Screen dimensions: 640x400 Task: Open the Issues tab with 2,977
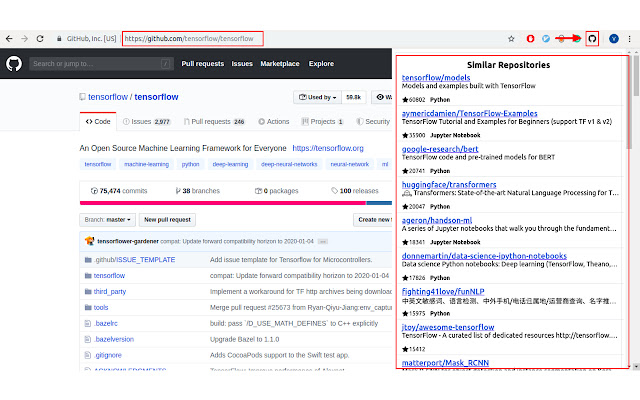[147, 122]
